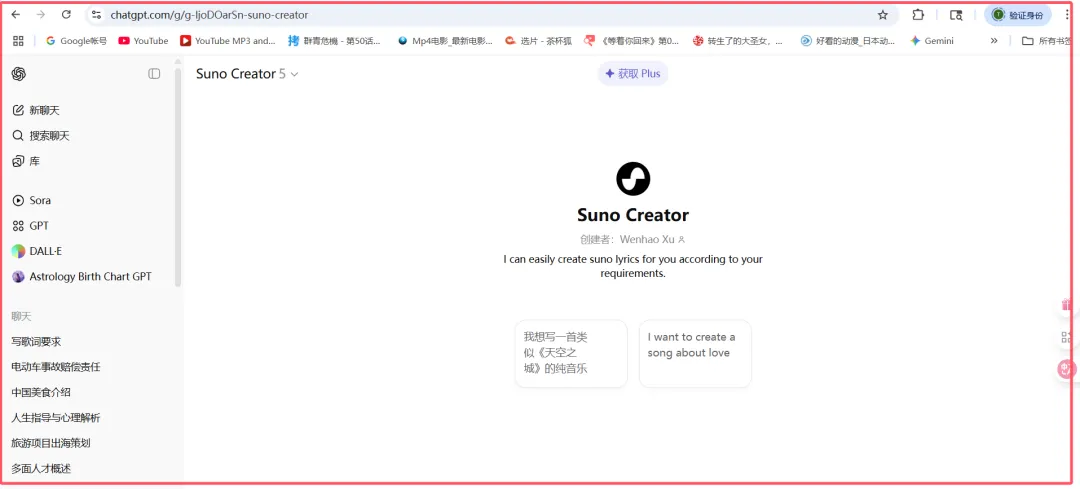
Task: Open site information icon in address bar
Action: coord(96,14)
